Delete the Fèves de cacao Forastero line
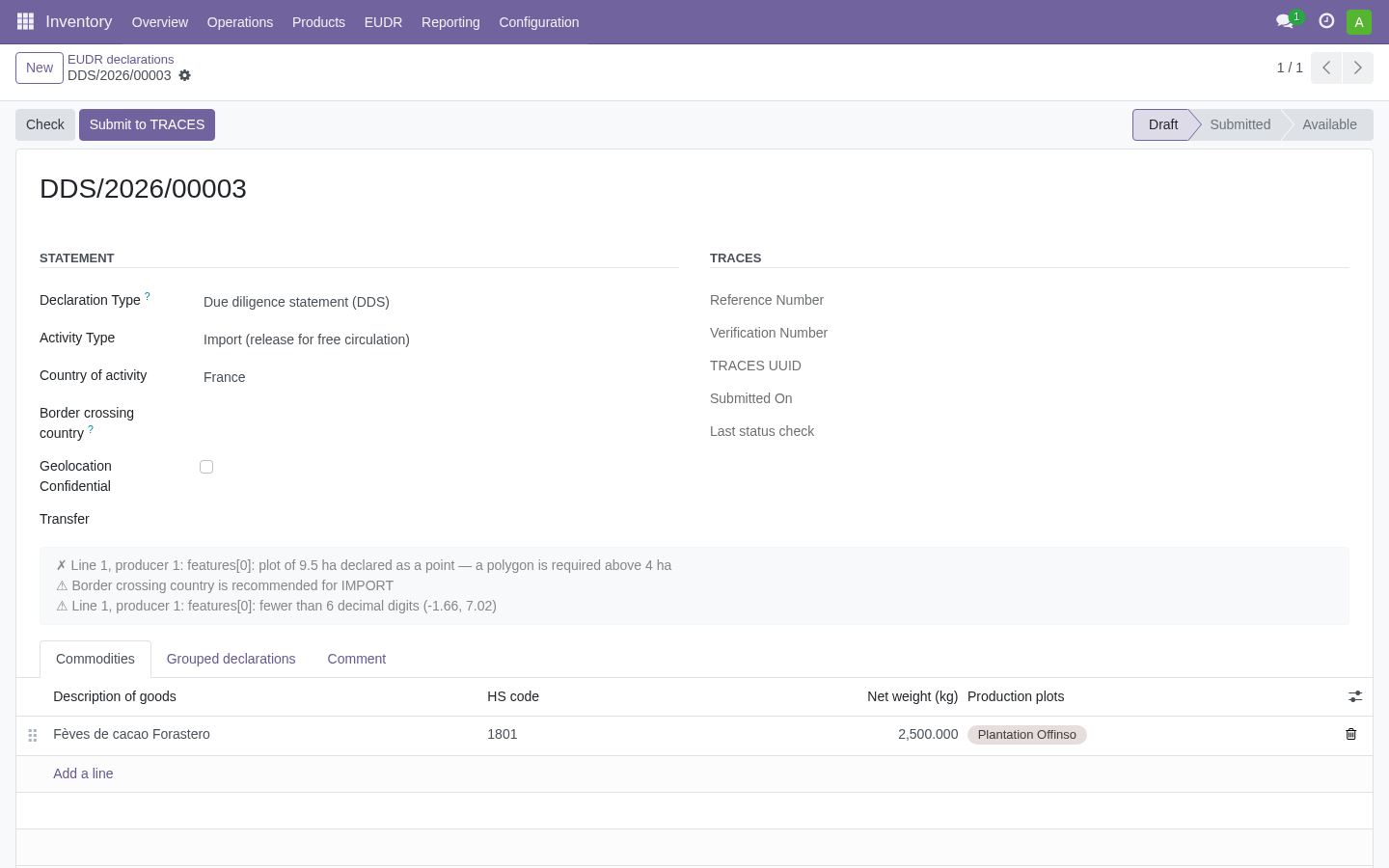The image size is (1389, 868). tap(1350, 734)
